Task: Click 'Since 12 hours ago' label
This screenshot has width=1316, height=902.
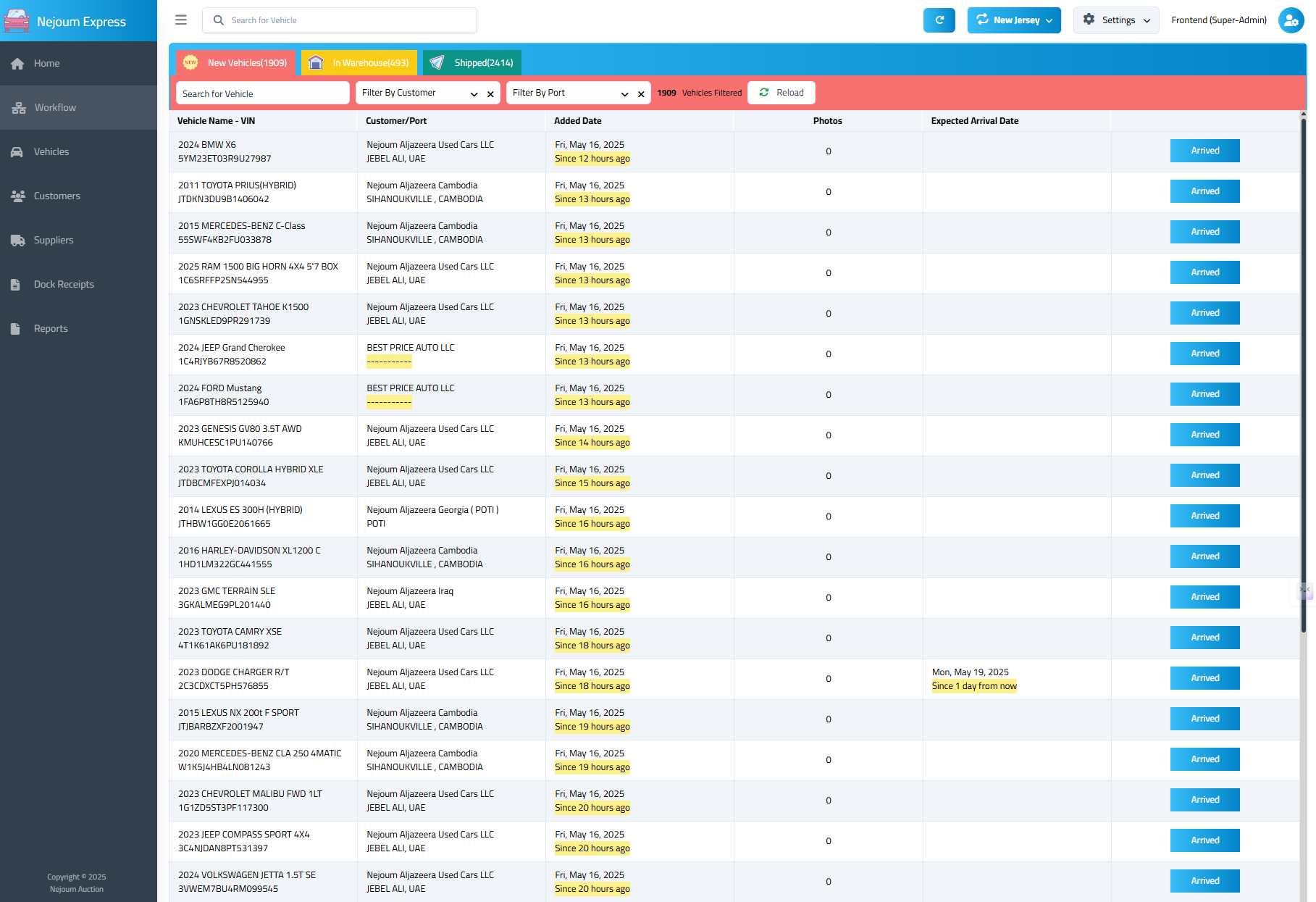Action: tap(592, 159)
